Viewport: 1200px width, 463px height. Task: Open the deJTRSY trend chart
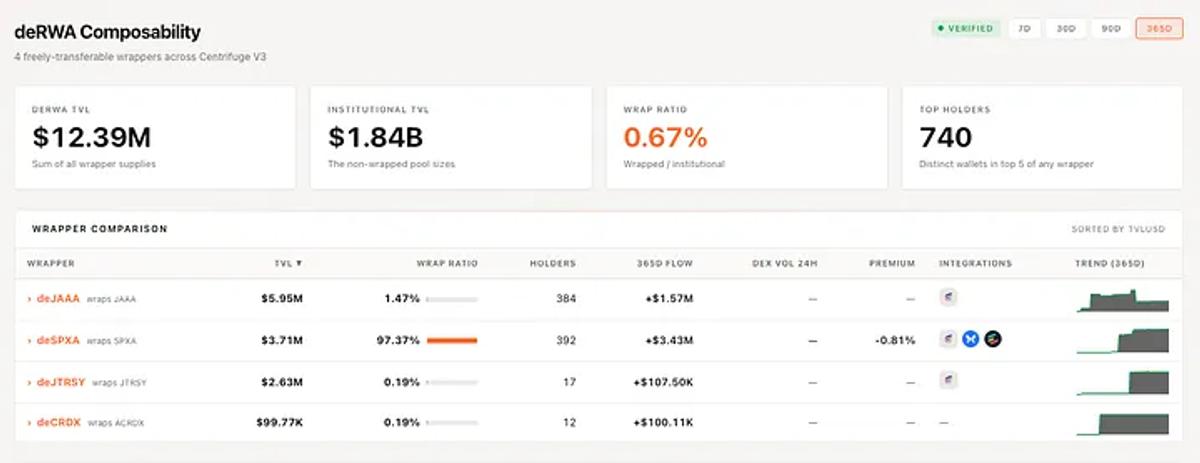1122,382
